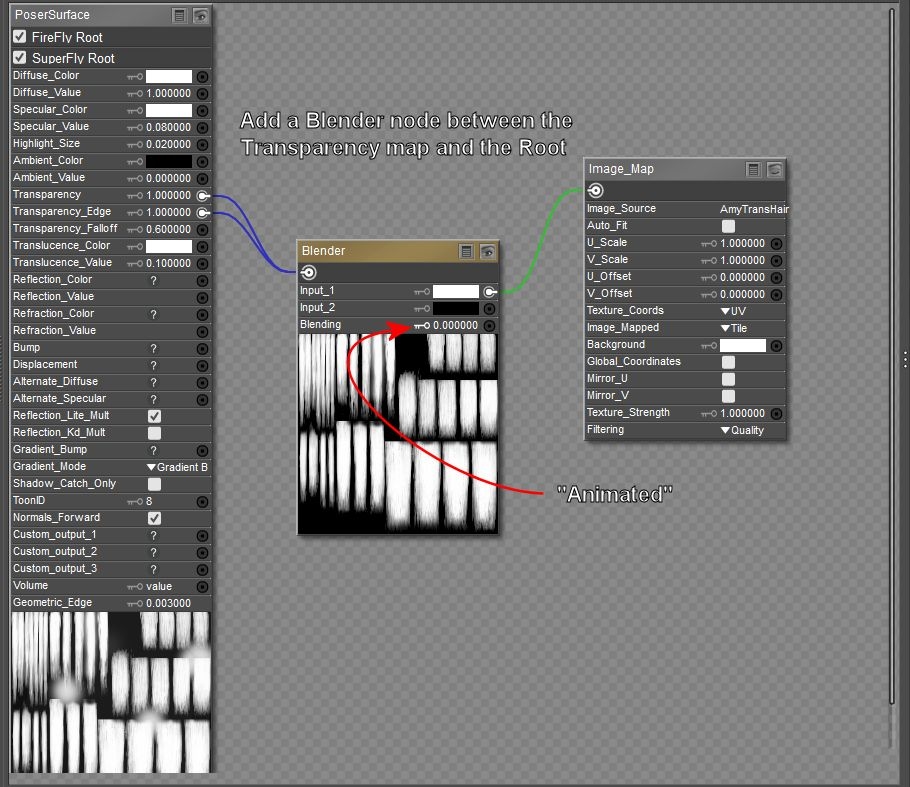
Task: Click the Bump input connector plug
Action: click(x=202, y=348)
